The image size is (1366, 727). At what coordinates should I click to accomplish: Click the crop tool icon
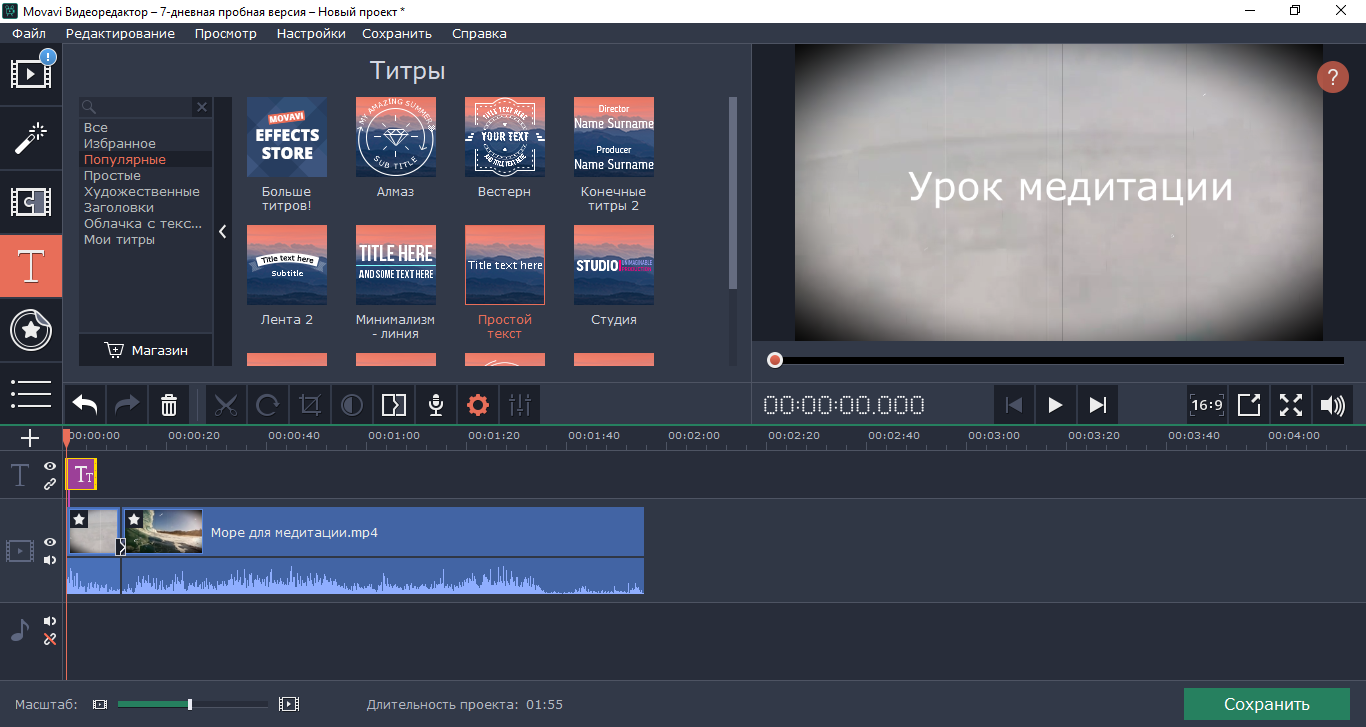tap(310, 405)
